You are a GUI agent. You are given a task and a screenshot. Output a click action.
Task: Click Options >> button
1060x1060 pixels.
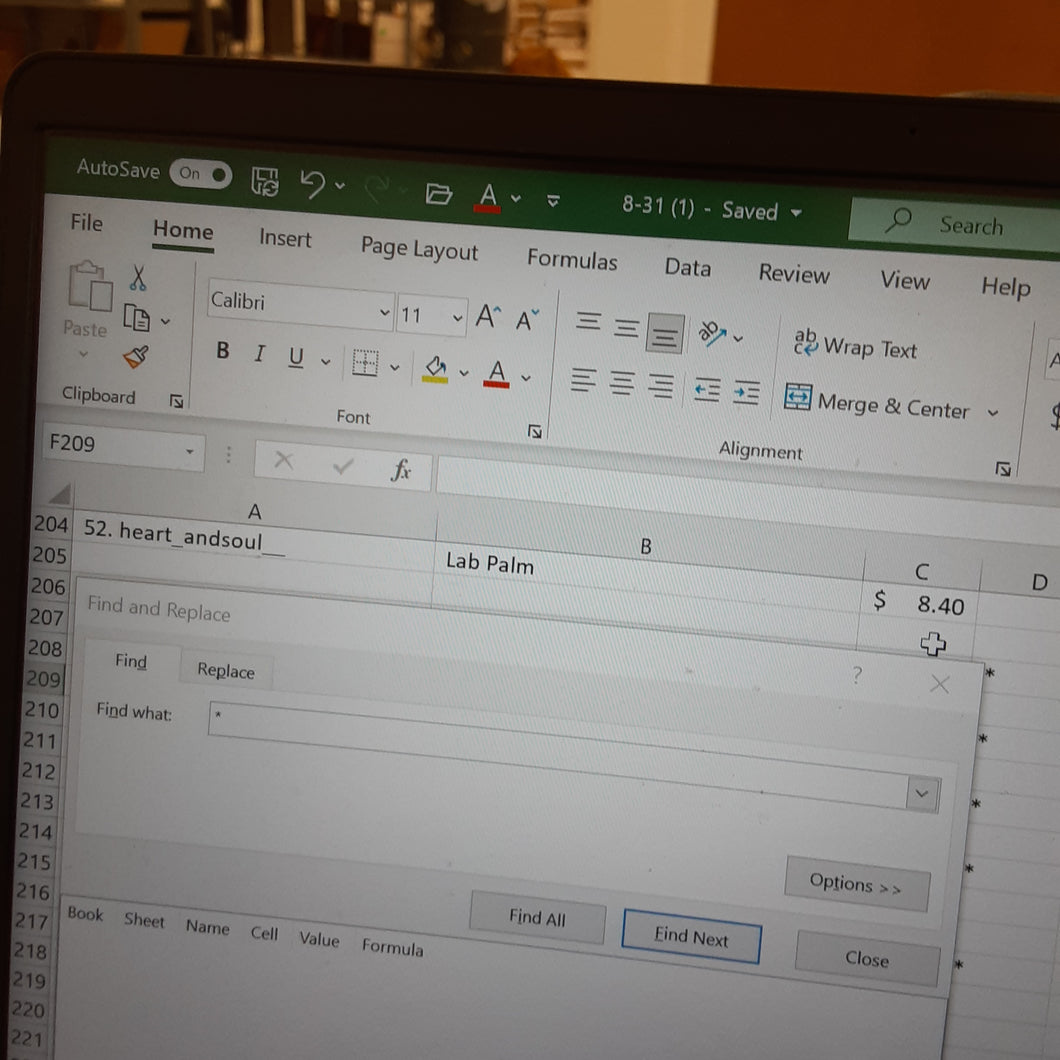coord(856,884)
